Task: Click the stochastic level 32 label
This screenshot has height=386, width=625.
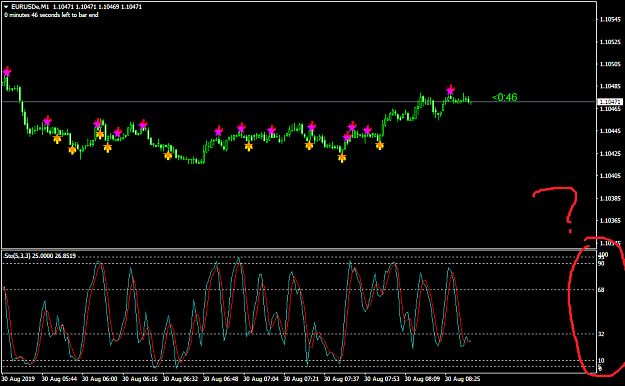Action: pyautogui.click(x=601, y=334)
